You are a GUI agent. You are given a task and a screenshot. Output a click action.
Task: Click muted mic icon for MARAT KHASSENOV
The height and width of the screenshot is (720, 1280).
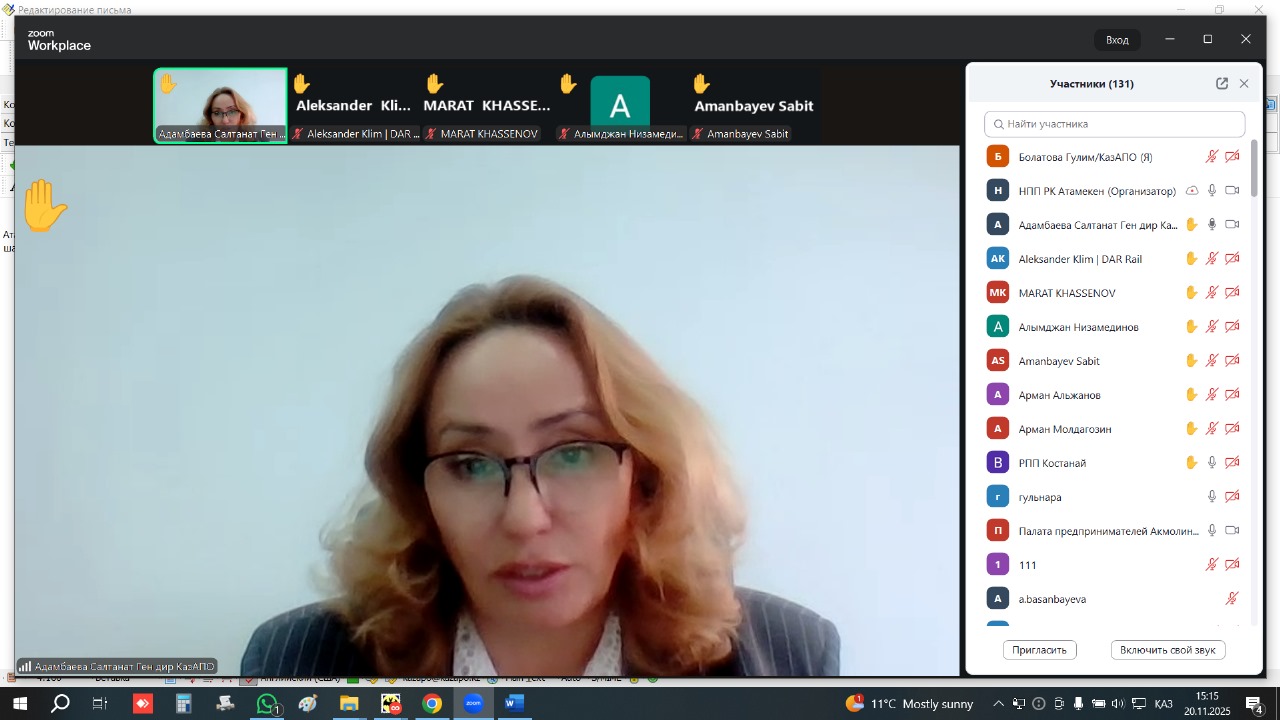1212,293
